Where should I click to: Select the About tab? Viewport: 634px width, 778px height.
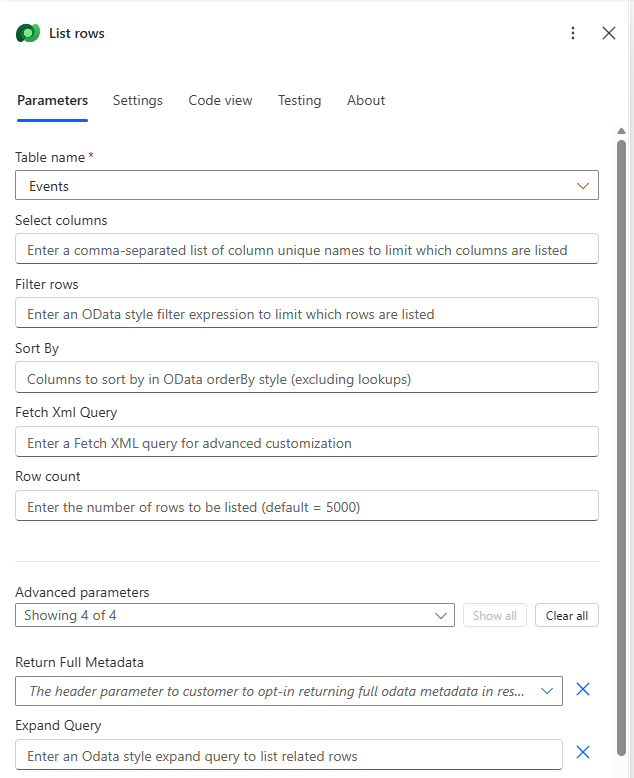coord(366,100)
